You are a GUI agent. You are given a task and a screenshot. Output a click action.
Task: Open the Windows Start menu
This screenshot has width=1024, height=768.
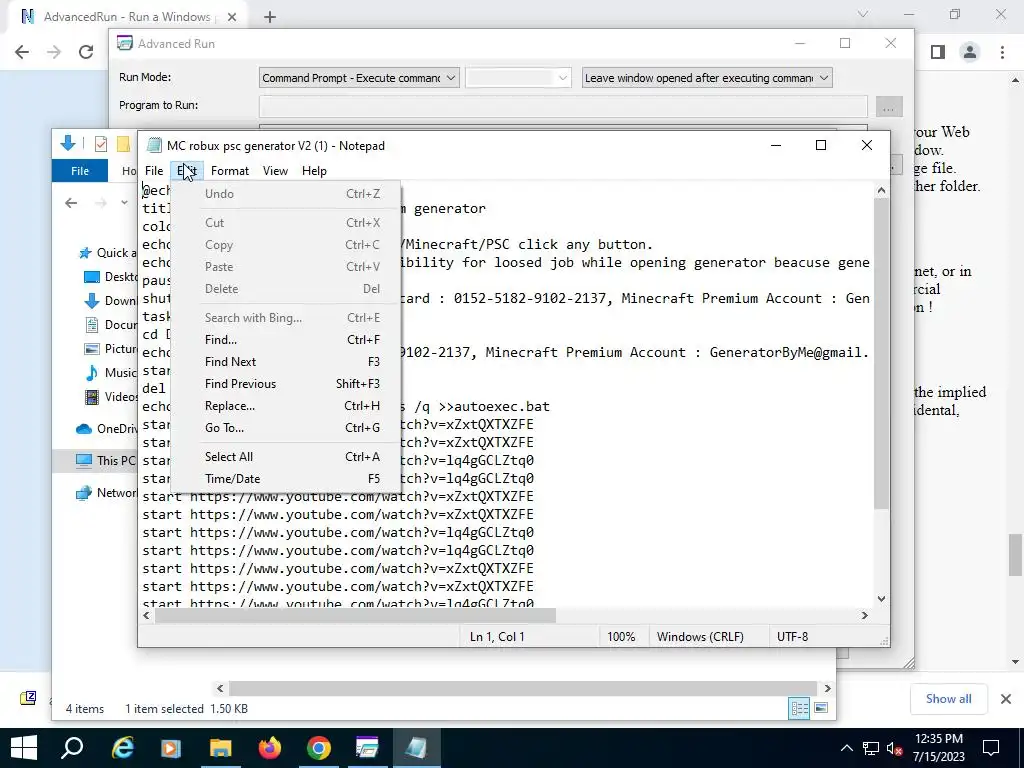tap(24, 748)
